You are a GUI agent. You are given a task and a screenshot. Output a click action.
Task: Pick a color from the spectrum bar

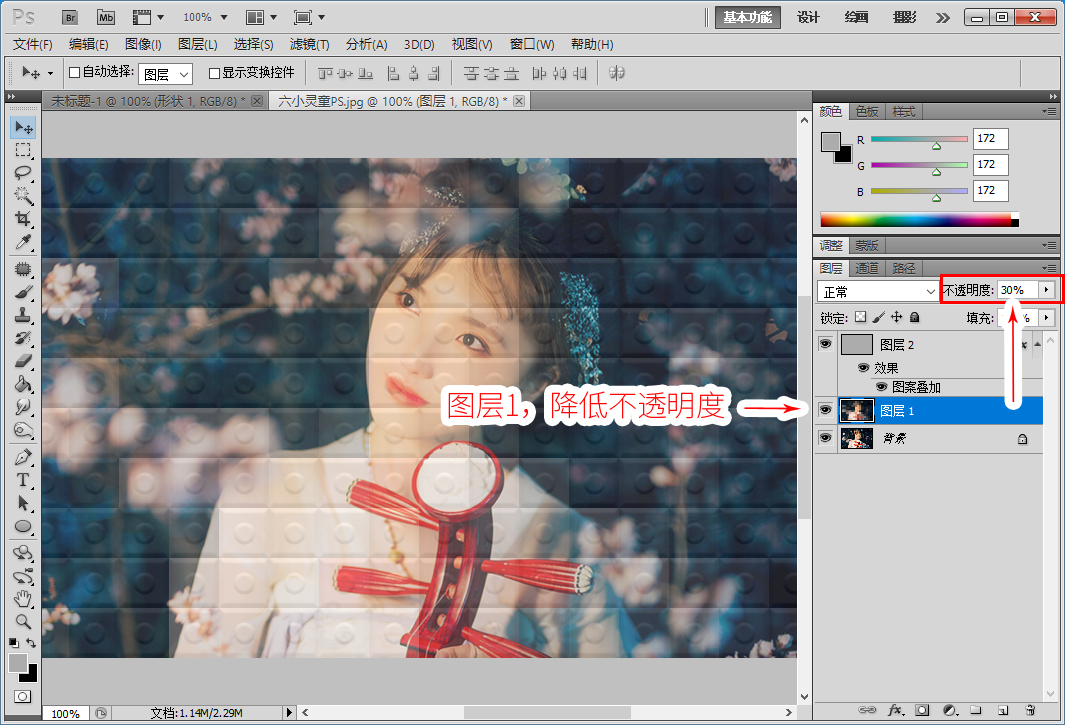(918, 219)
